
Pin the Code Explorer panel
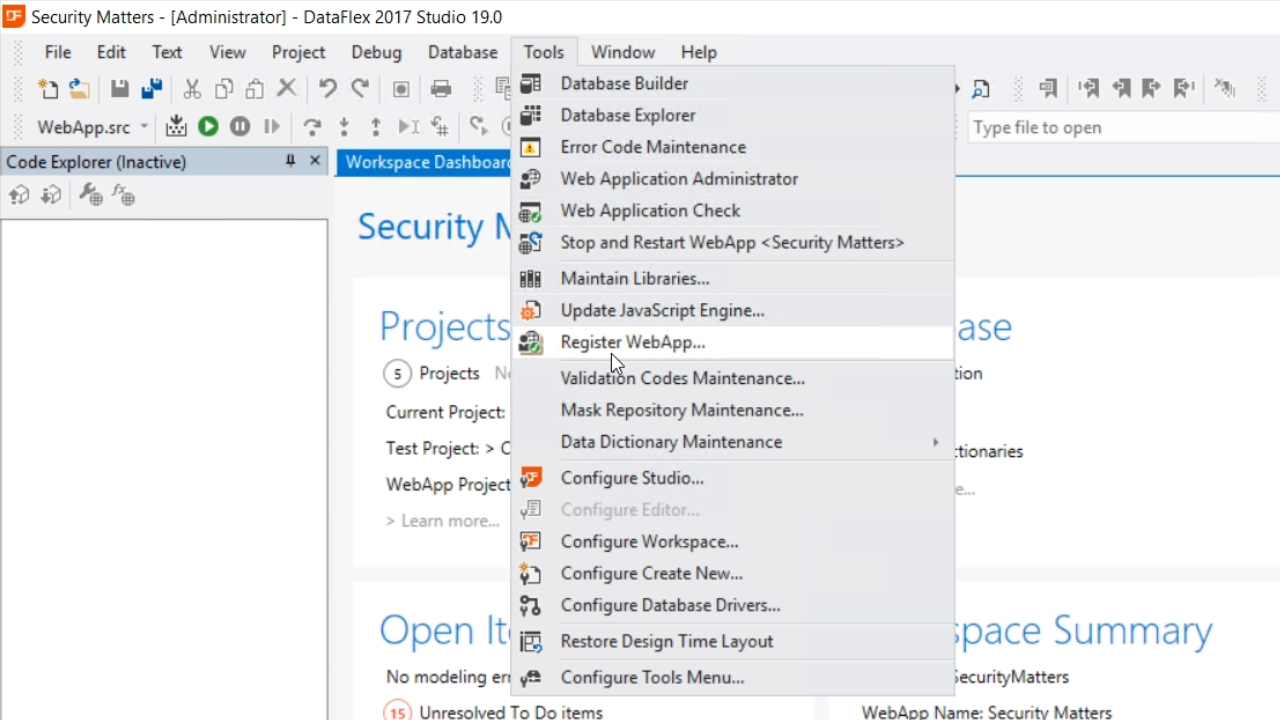[290, 161]
